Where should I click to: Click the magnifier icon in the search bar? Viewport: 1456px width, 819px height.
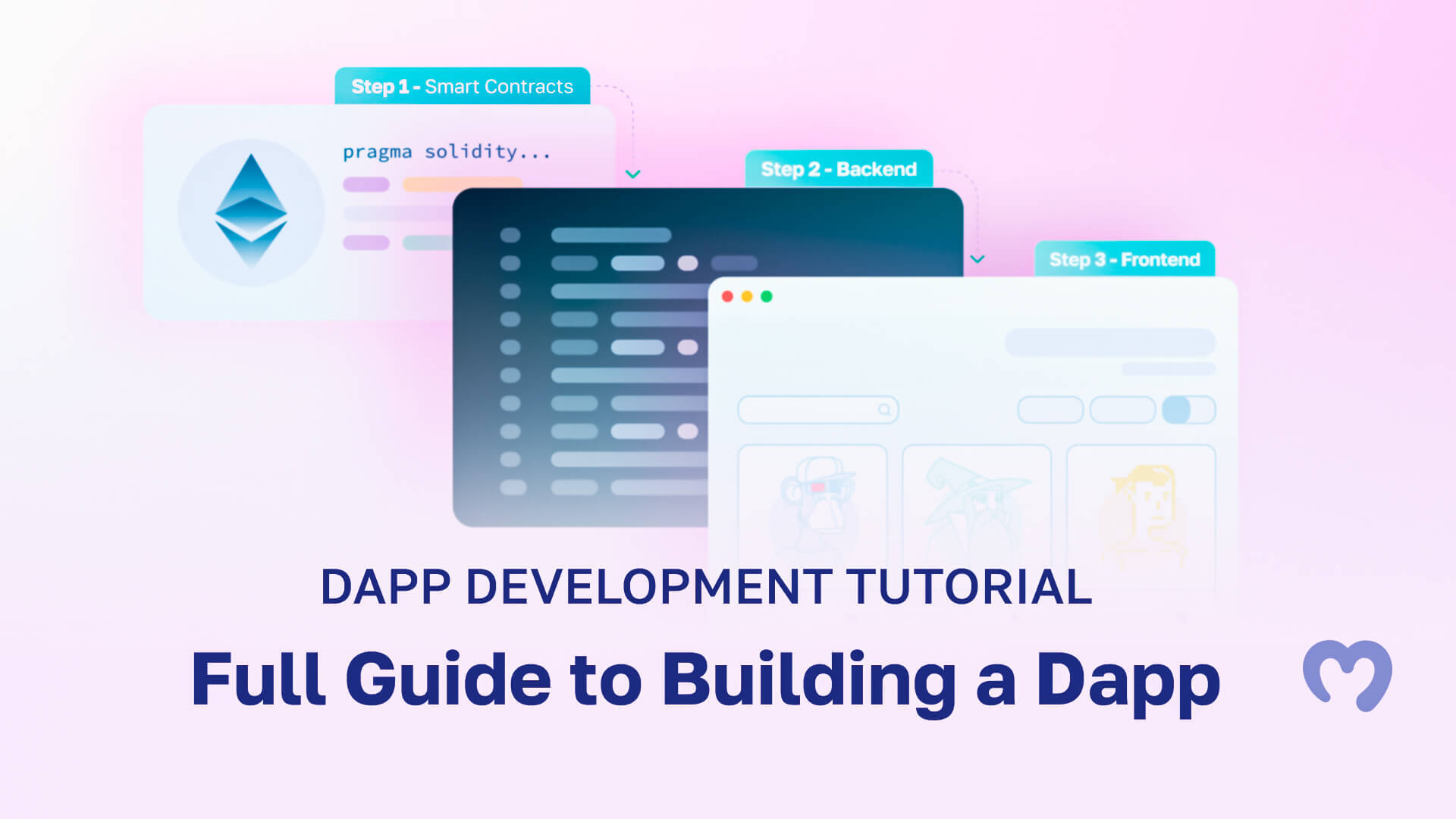pyautogui.click(x=885, y=409)
